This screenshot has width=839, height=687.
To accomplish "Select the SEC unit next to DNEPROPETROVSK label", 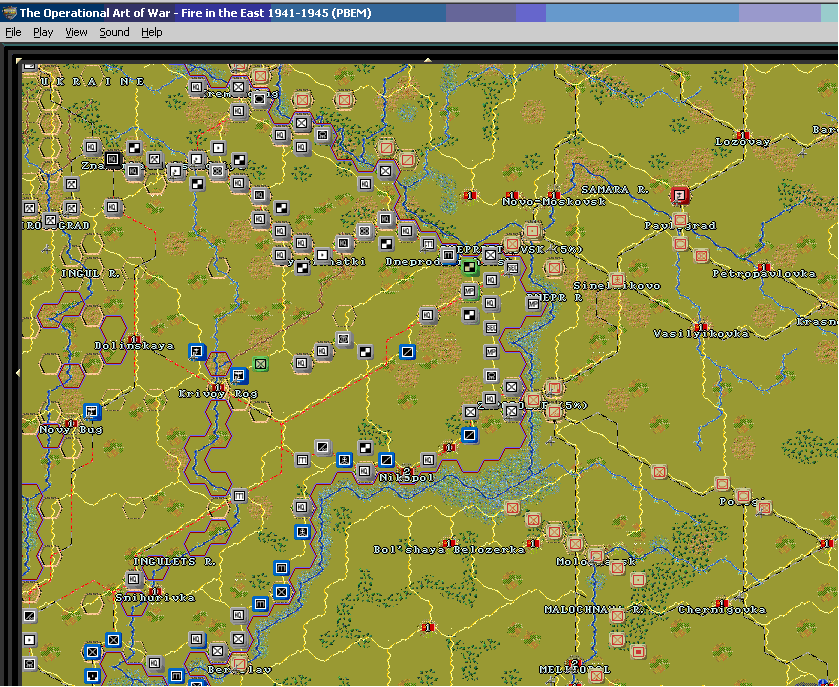I will pyautogui.click(x=512, y=268).
